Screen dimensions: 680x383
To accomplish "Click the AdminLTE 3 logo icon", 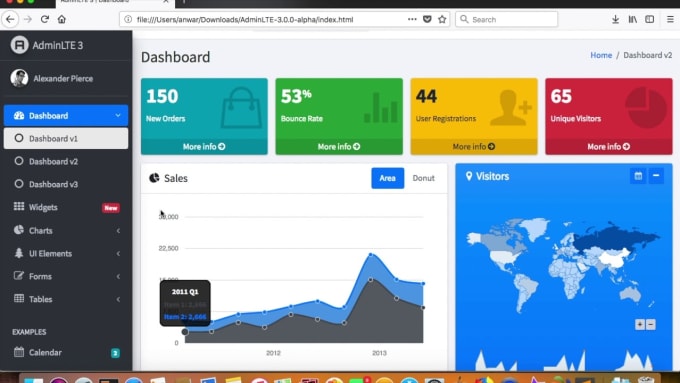I will (x=20, y=45).
